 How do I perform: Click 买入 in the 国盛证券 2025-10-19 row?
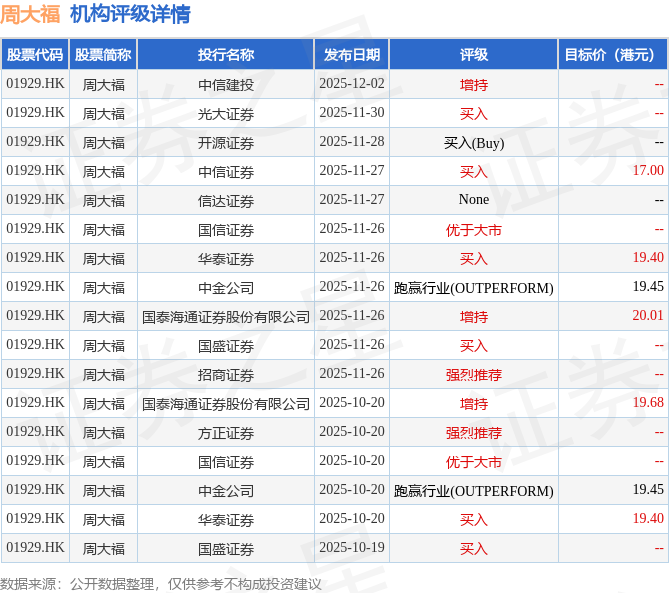[474, 549]
